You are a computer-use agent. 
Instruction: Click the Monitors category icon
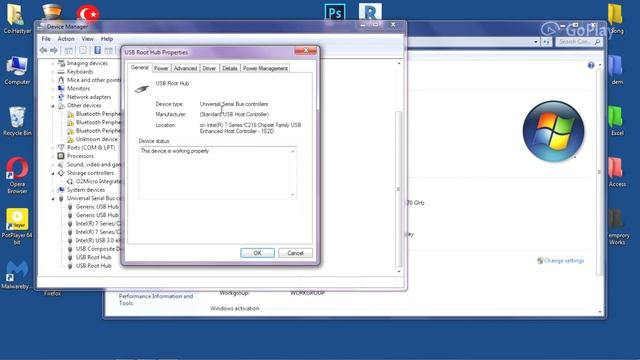pyautogui.click(x=61, y=89)
